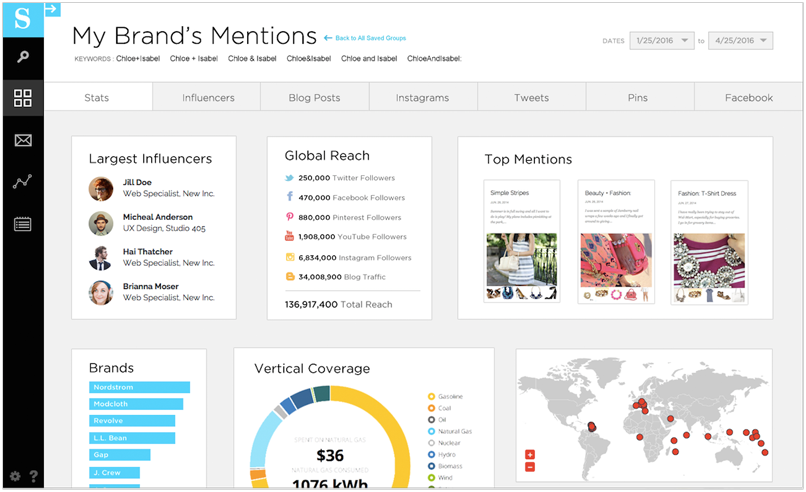Click Hai Thatcher's avatar

[x=101, y=258]
